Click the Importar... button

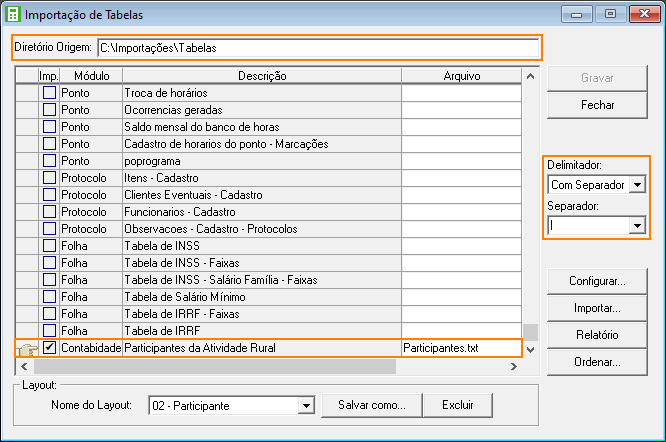(597, 308)
